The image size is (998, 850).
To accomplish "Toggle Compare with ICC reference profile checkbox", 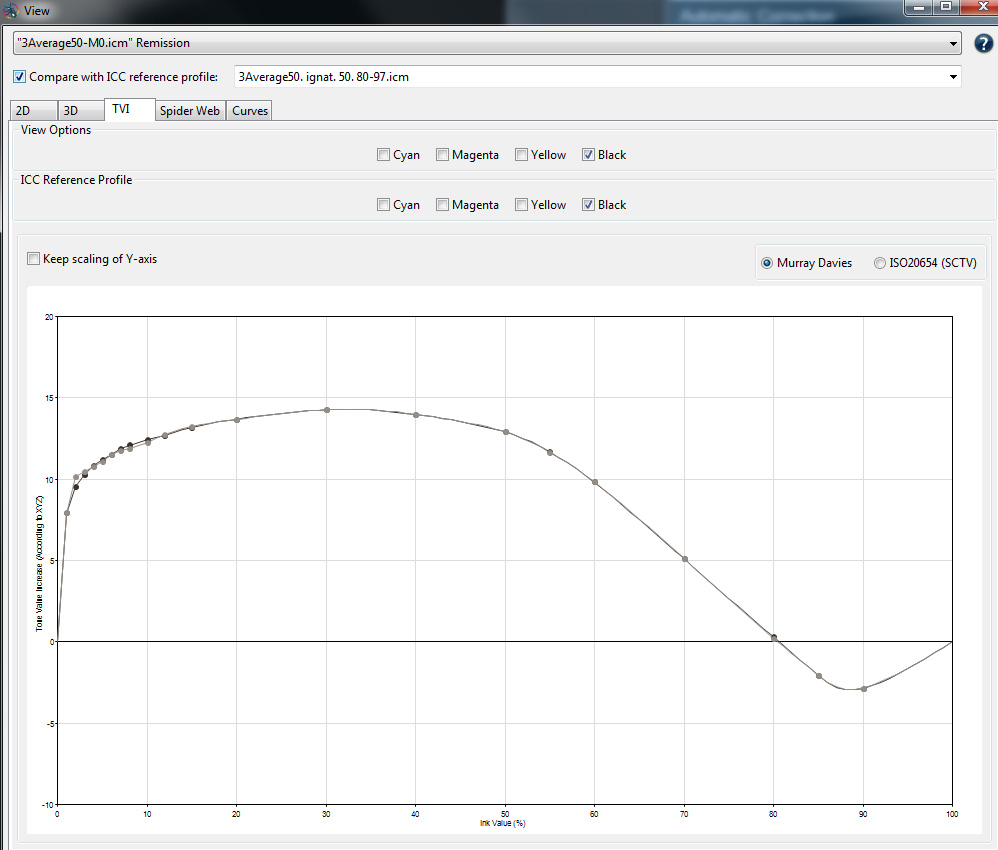I will click(x=20, y=76).
